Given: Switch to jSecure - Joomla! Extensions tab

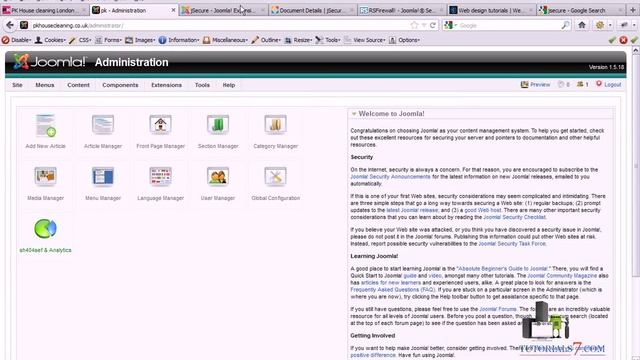Looking at the screenshot, I should [x=223, y=10].
